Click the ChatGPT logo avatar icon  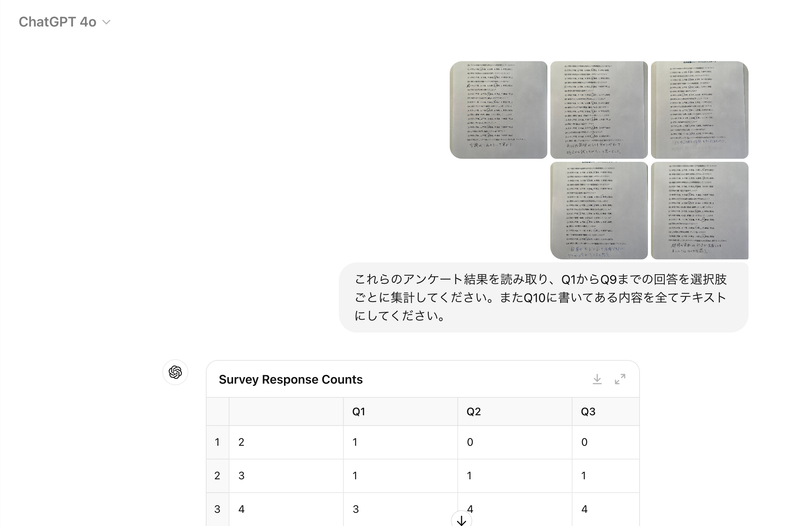pos(175,372)
